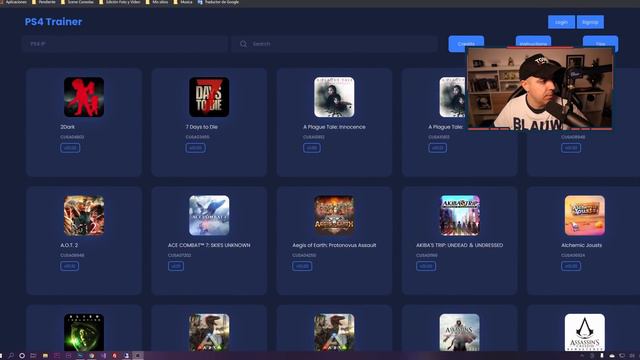
Task: Select the ACE COMBAT 7 cover icon
Action: 209,216
